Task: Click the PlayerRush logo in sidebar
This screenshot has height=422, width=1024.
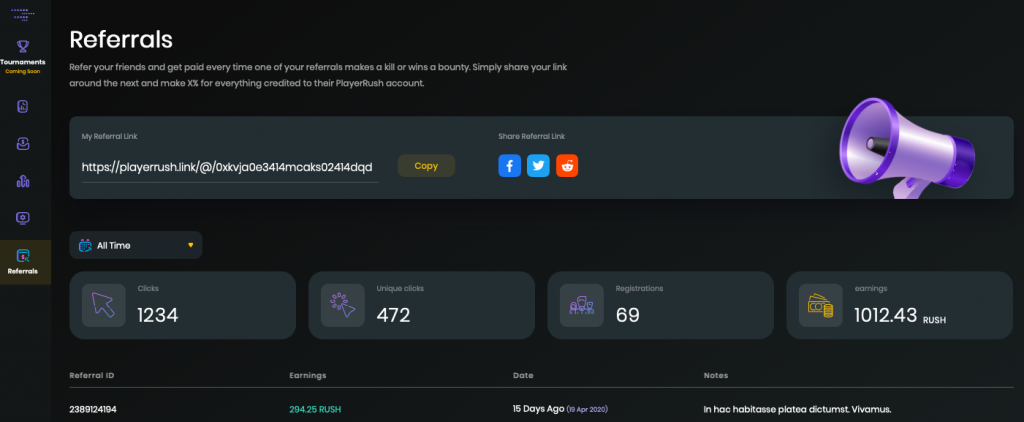Action: point(24,14)
